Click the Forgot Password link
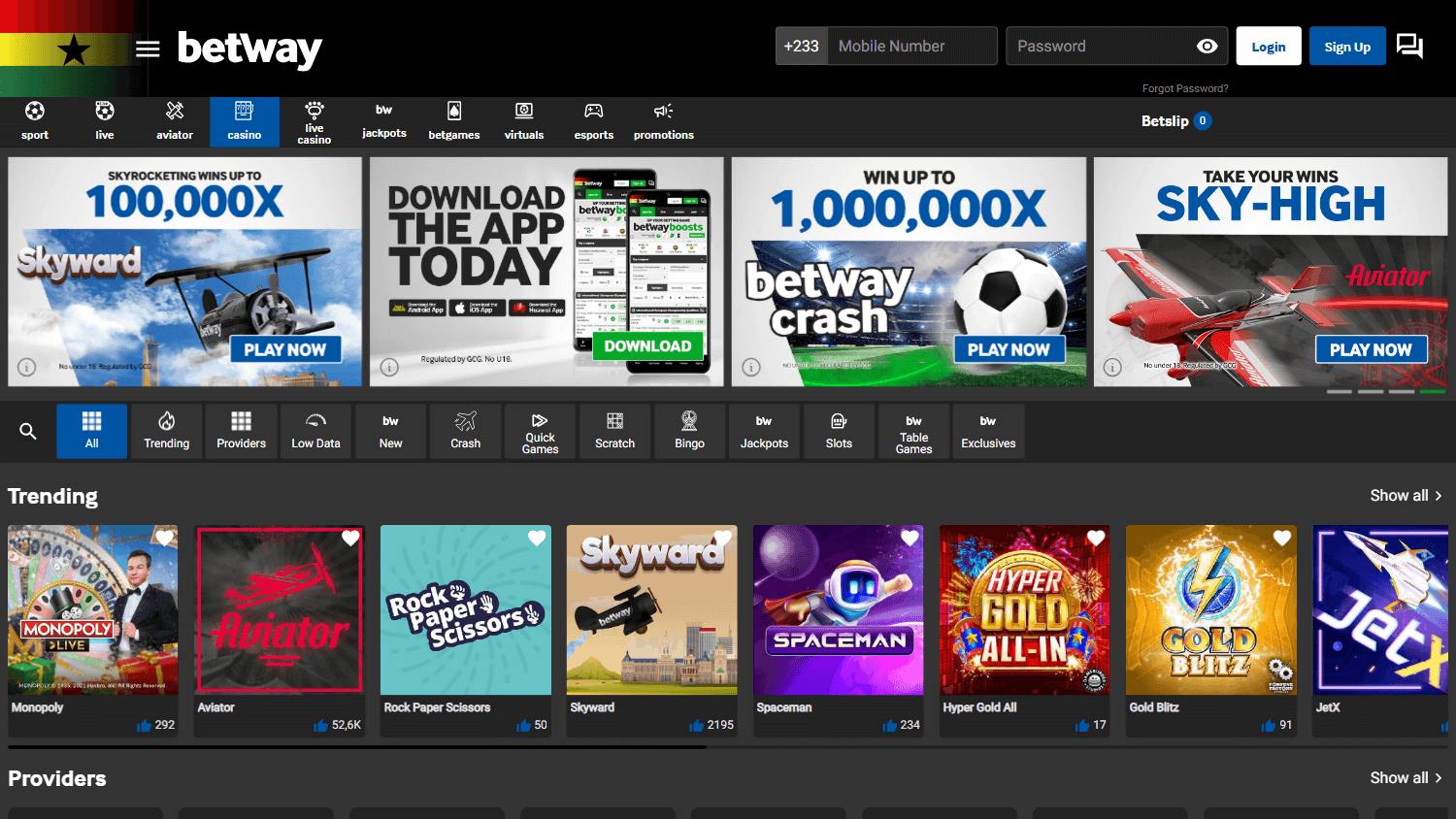The height and width of the screenshot is (819, 1456). tap(1185, 88)
